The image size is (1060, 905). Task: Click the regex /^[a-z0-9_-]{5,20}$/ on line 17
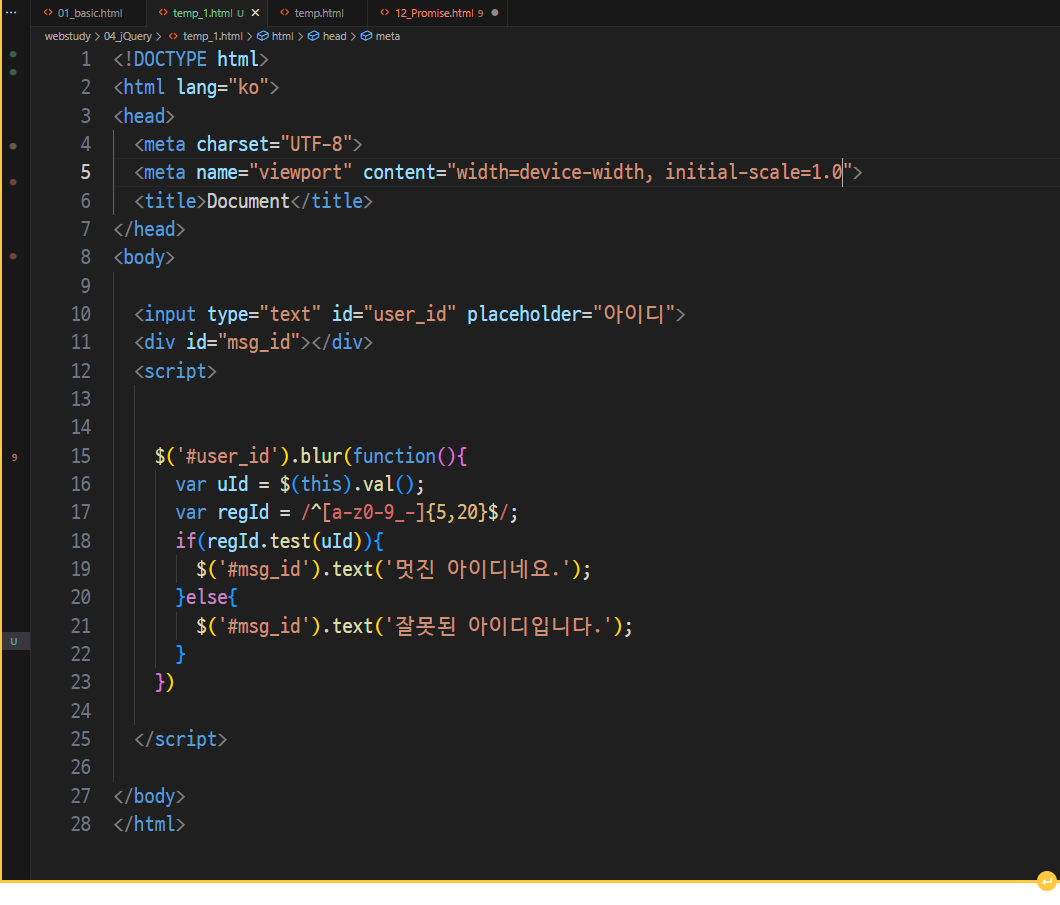click(404, 512)
